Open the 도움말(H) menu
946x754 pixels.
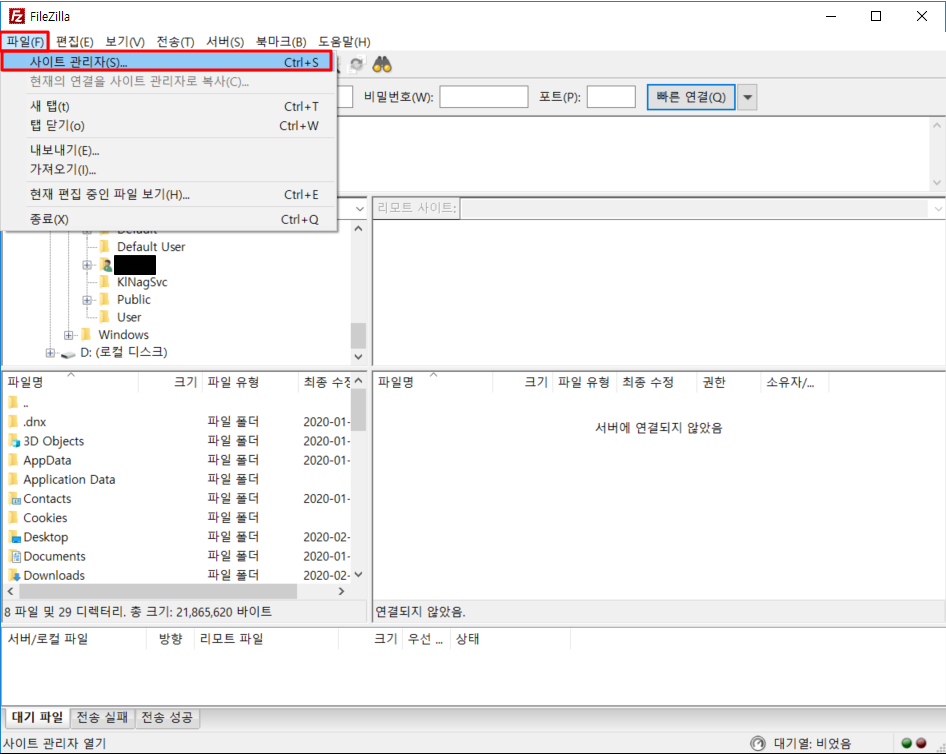(344, 42)
